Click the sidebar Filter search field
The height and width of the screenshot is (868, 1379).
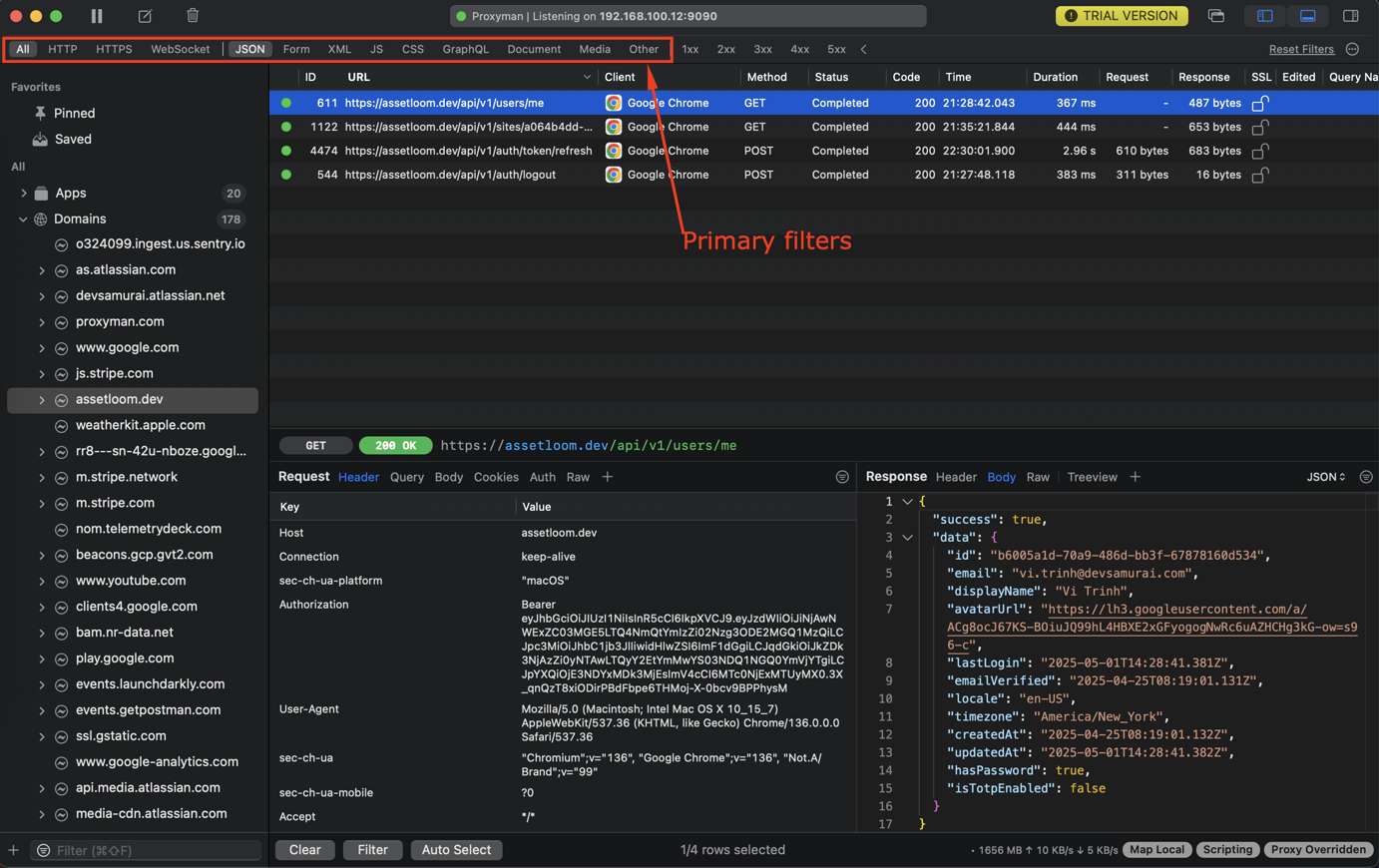coord(146,850)
